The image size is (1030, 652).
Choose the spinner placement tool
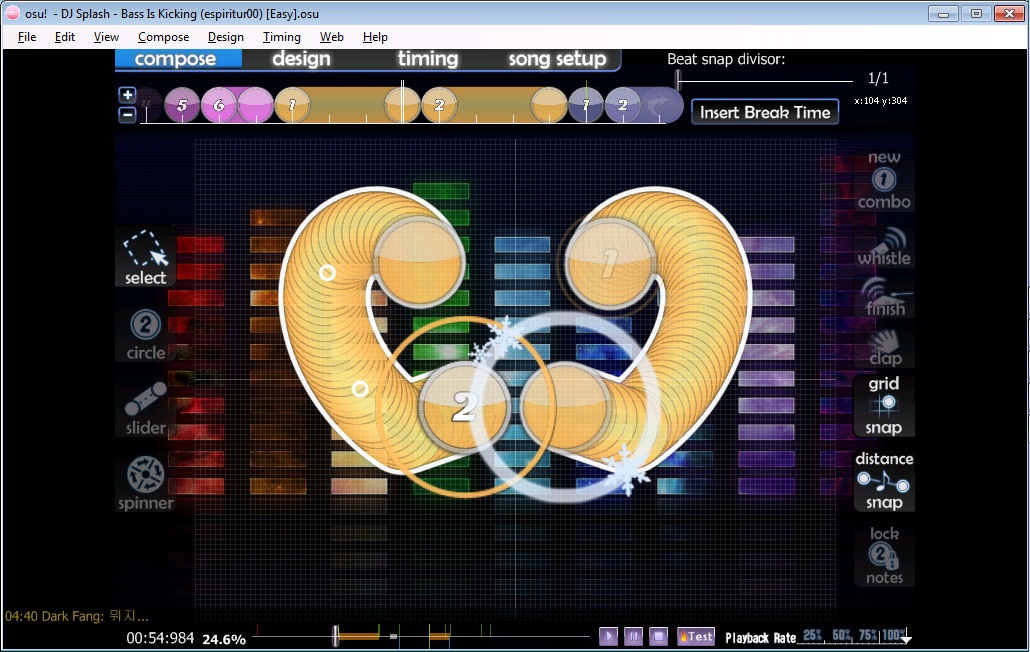tap(145, 483)
